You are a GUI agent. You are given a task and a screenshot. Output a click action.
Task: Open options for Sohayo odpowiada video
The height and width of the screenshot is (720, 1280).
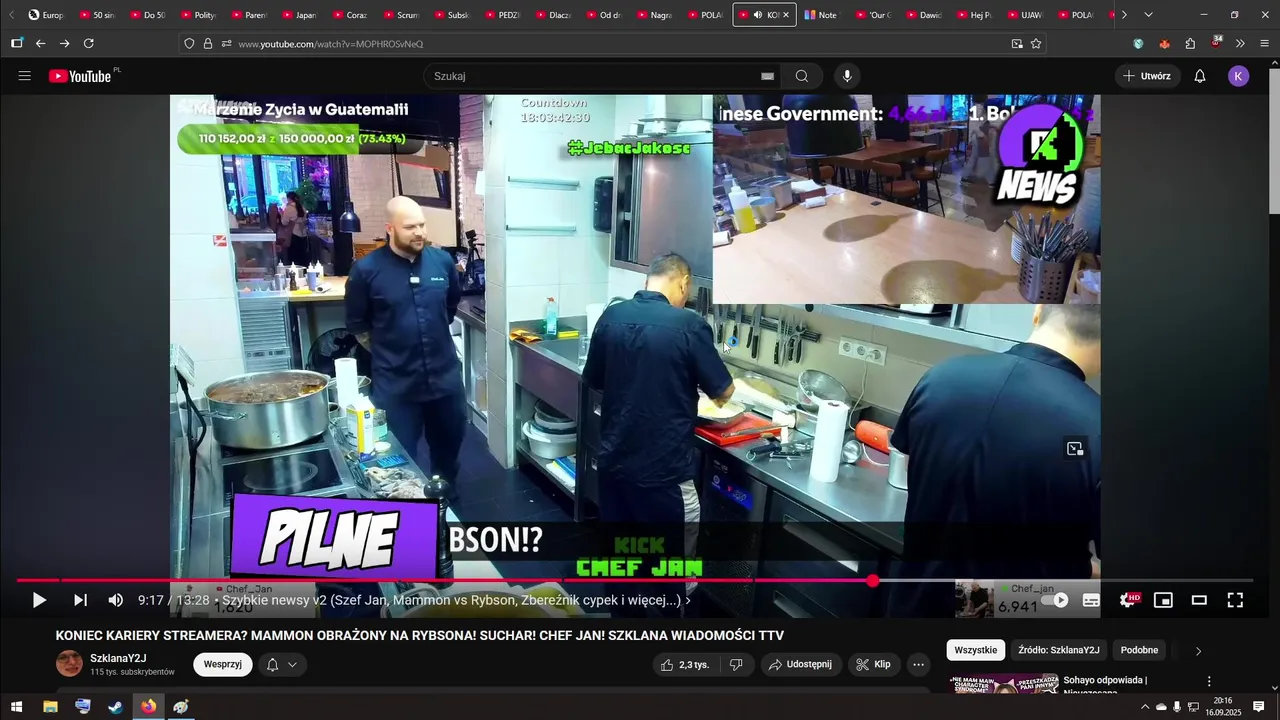[1209, 681]
